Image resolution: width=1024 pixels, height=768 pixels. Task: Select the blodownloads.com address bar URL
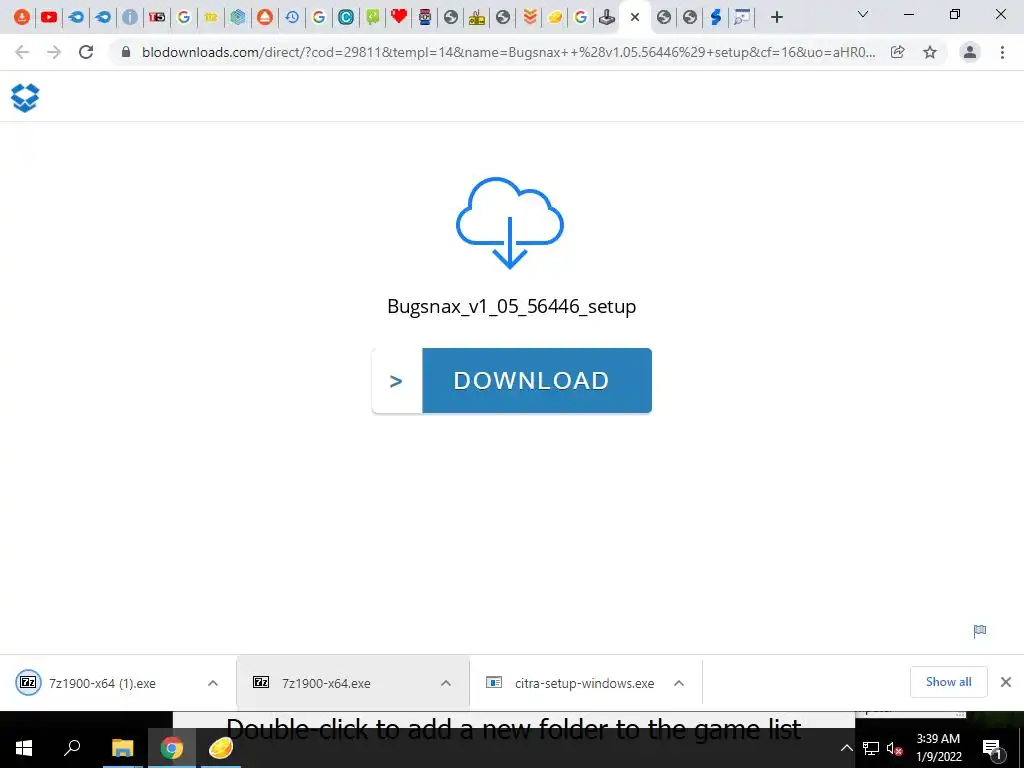pyautogui.click(x=508, y=52)
